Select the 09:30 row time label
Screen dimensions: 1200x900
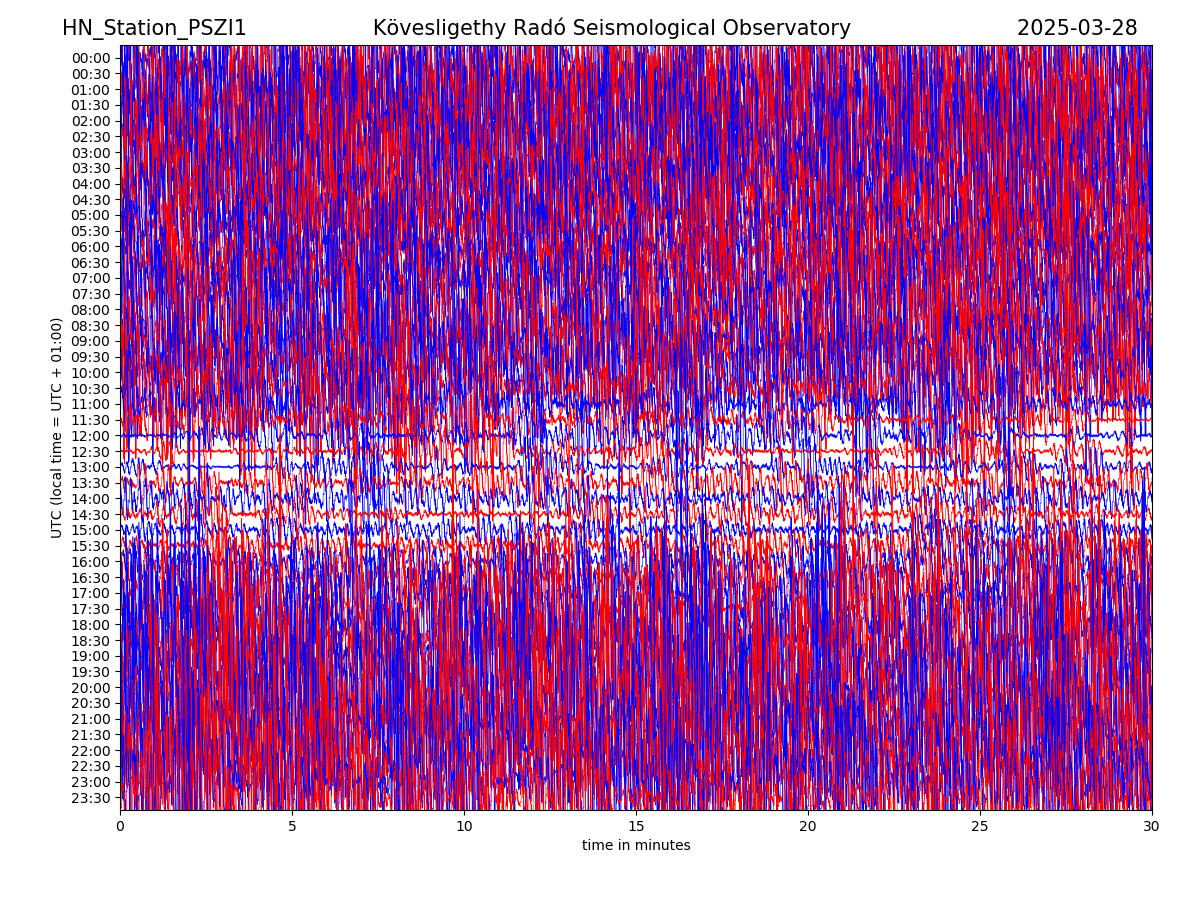point(91,357)
